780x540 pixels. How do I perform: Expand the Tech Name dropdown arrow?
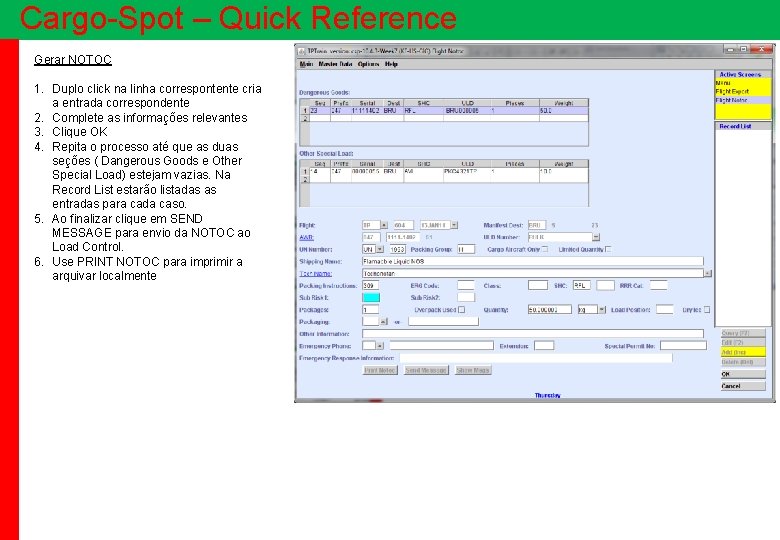pos(708,273)
